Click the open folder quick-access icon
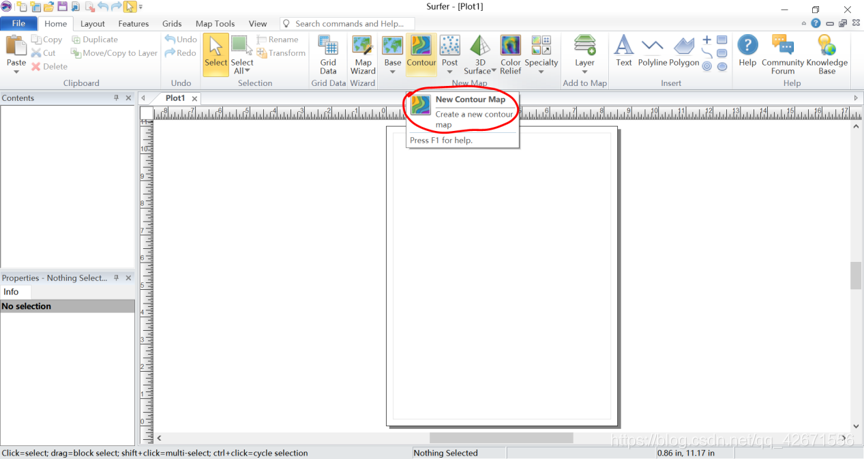The height and width of the screenshot is (459, 864). click(48, 7)
